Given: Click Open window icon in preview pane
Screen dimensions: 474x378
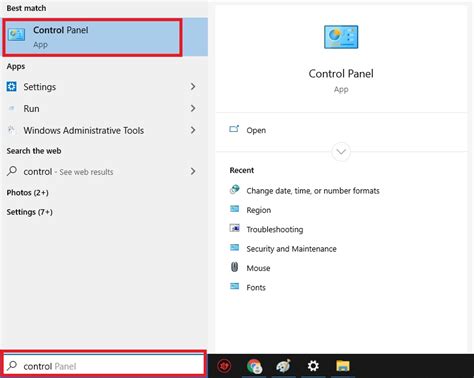Looking at the screenshot, I should pyautogui.click(x=234, y=129).
